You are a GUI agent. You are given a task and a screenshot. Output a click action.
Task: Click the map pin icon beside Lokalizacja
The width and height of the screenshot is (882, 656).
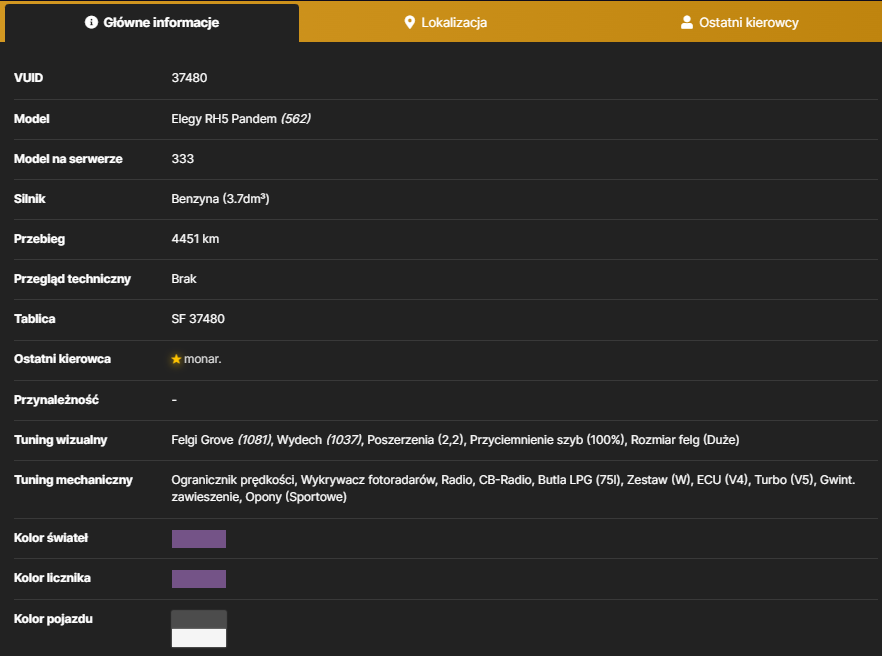[410, 23]
